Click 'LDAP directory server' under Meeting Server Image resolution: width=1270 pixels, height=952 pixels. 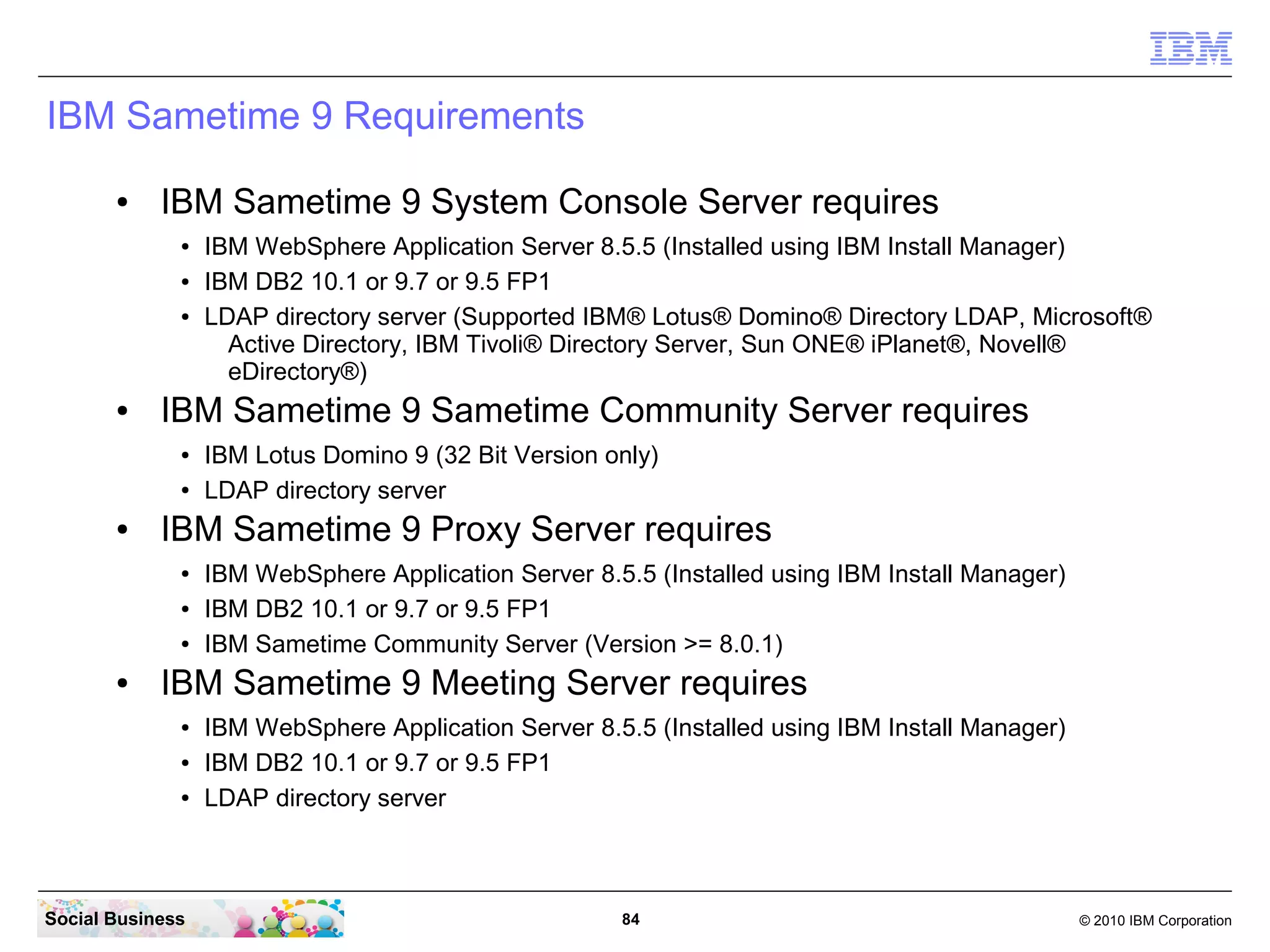(x=325, y=798)
